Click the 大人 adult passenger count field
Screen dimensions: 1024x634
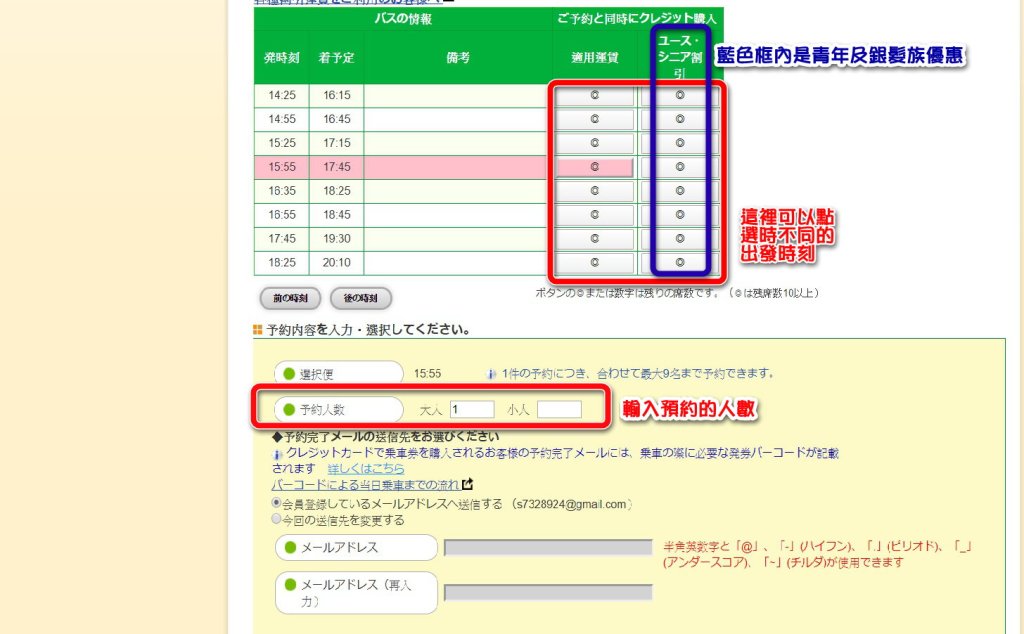[x=471, y=409]
